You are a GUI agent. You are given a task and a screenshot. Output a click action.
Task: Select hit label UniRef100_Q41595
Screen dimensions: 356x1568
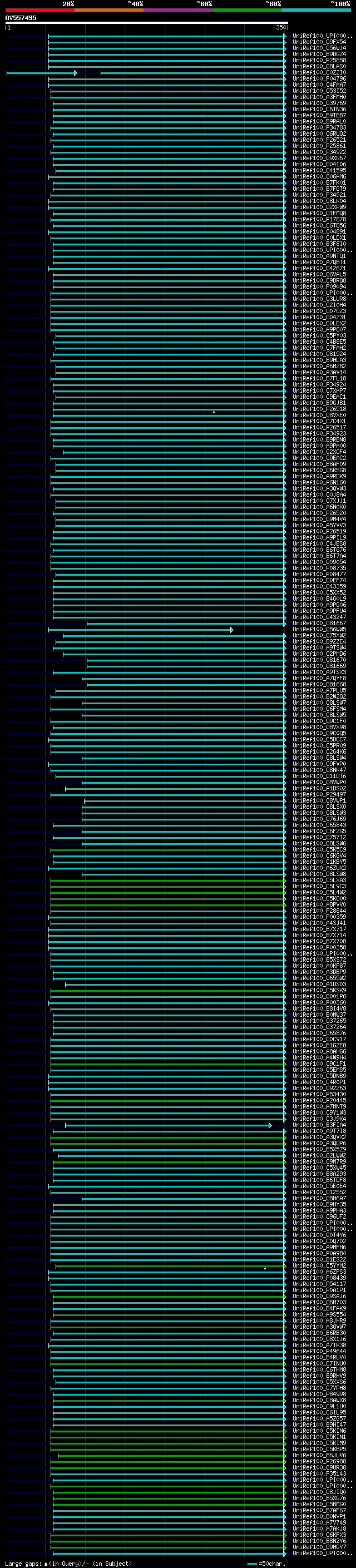(x=319, y=170)
